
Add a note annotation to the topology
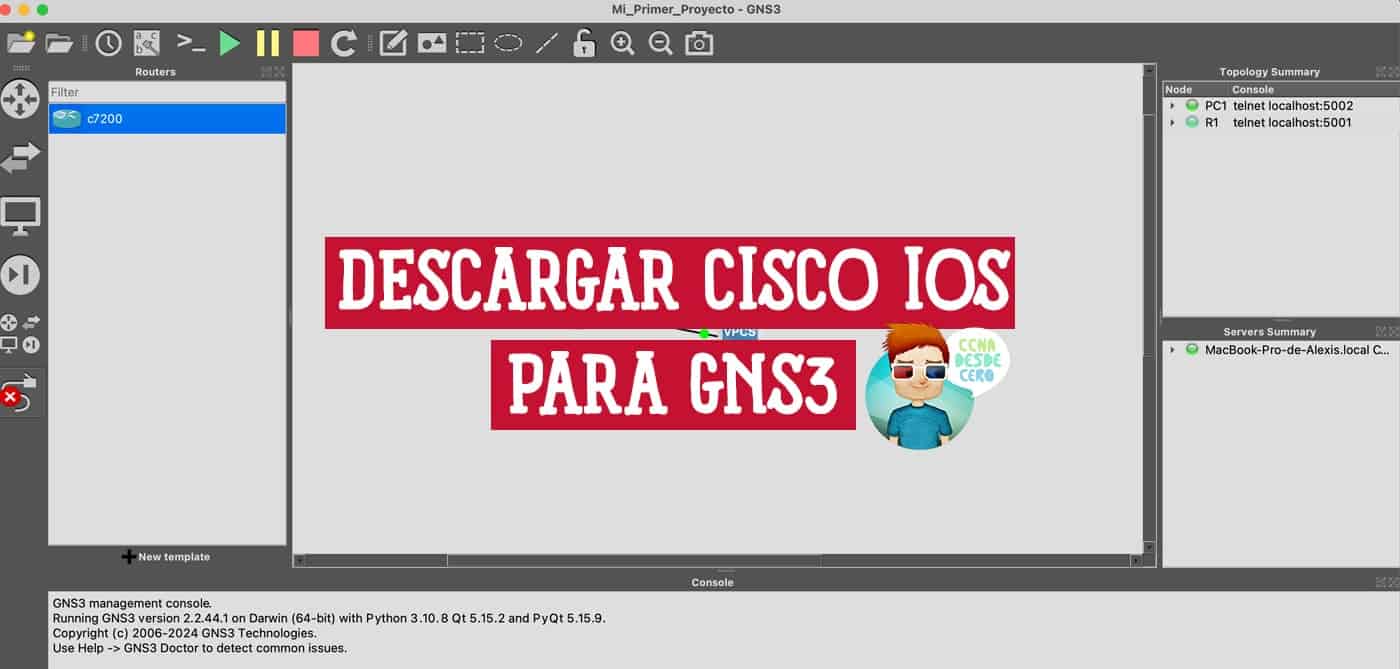(x=392, y=42)
